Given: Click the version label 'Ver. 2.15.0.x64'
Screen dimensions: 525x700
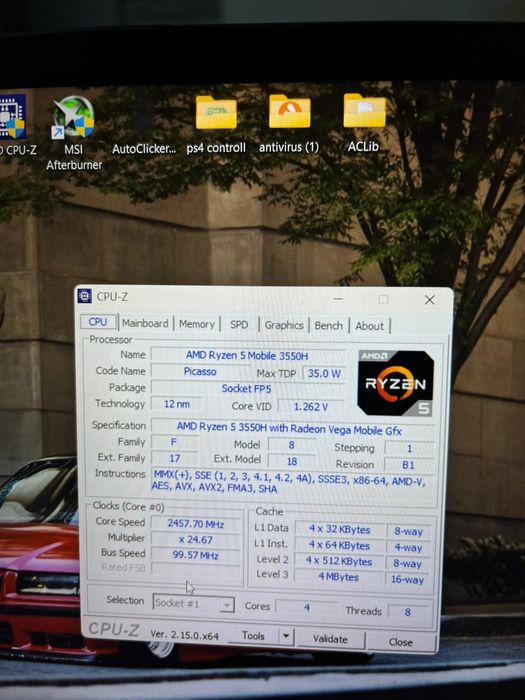Looking at the screenshot, I should point(184,634).
